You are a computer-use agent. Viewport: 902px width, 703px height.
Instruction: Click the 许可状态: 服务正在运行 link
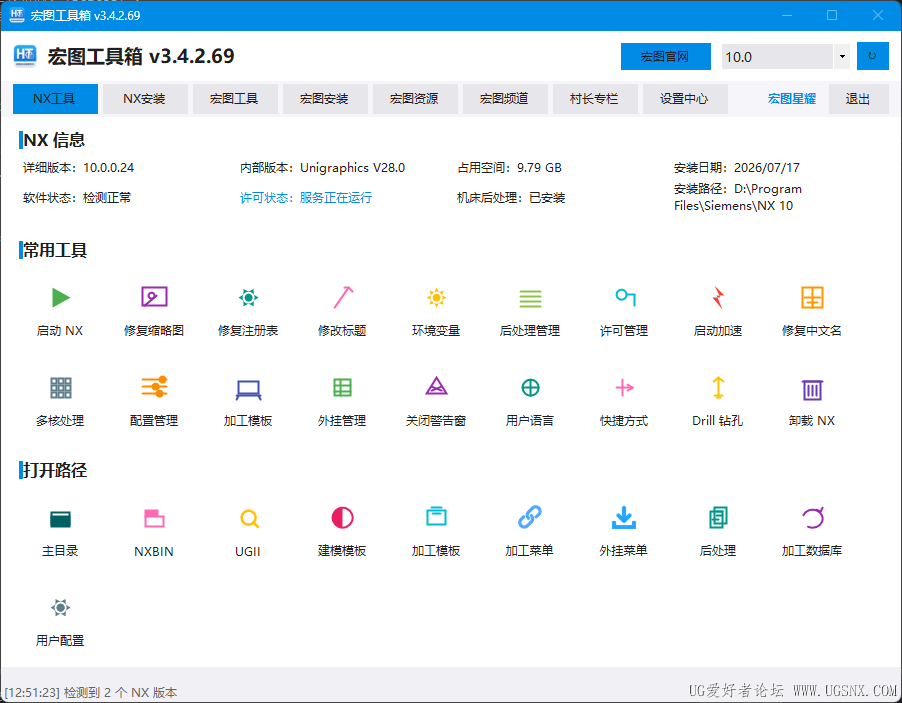click(x=306, y=198)
